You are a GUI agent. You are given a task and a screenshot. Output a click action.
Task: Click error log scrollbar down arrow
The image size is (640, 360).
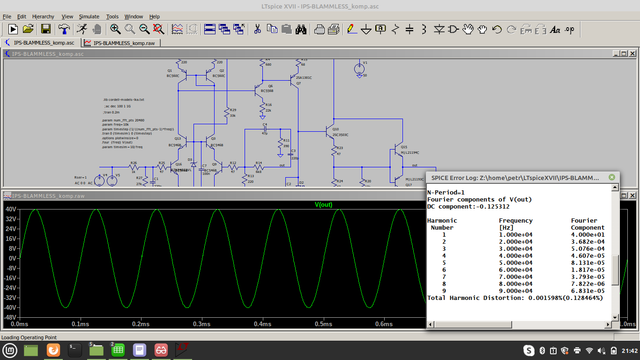615,317
